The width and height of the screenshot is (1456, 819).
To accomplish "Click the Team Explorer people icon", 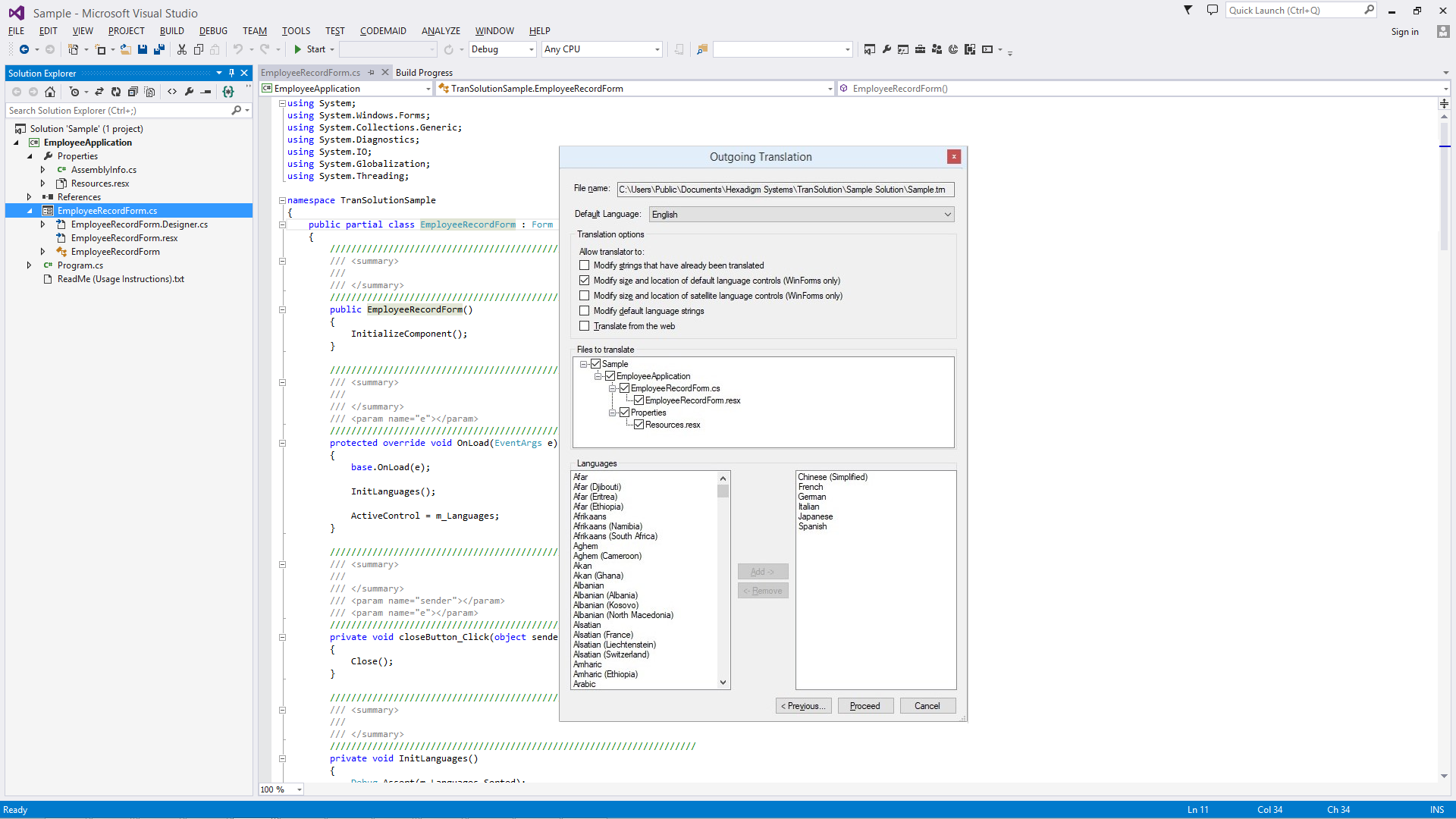I will (x=937, y=49).
